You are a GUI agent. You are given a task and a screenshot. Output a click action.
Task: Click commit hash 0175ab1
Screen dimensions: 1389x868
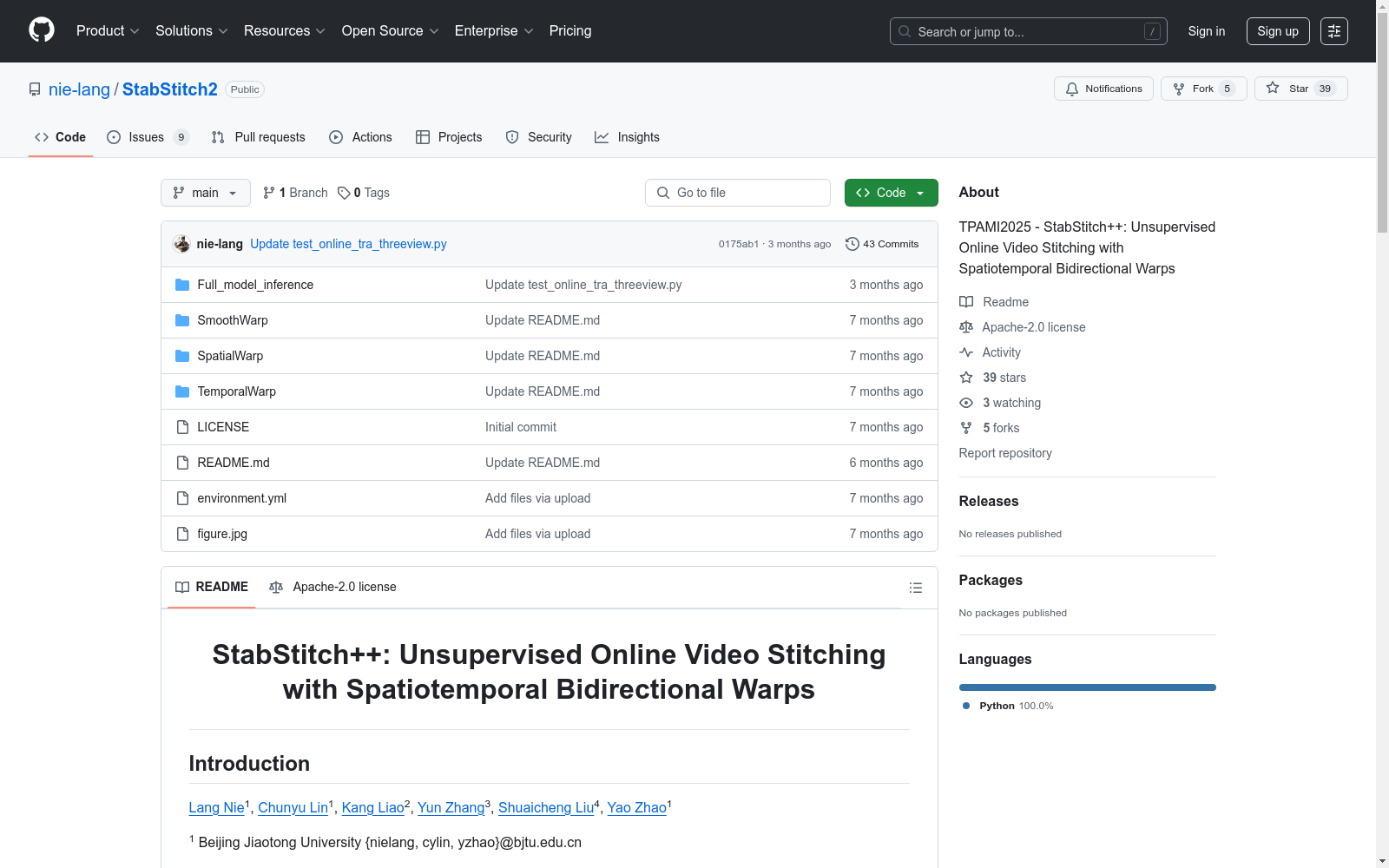coord(739,244)
